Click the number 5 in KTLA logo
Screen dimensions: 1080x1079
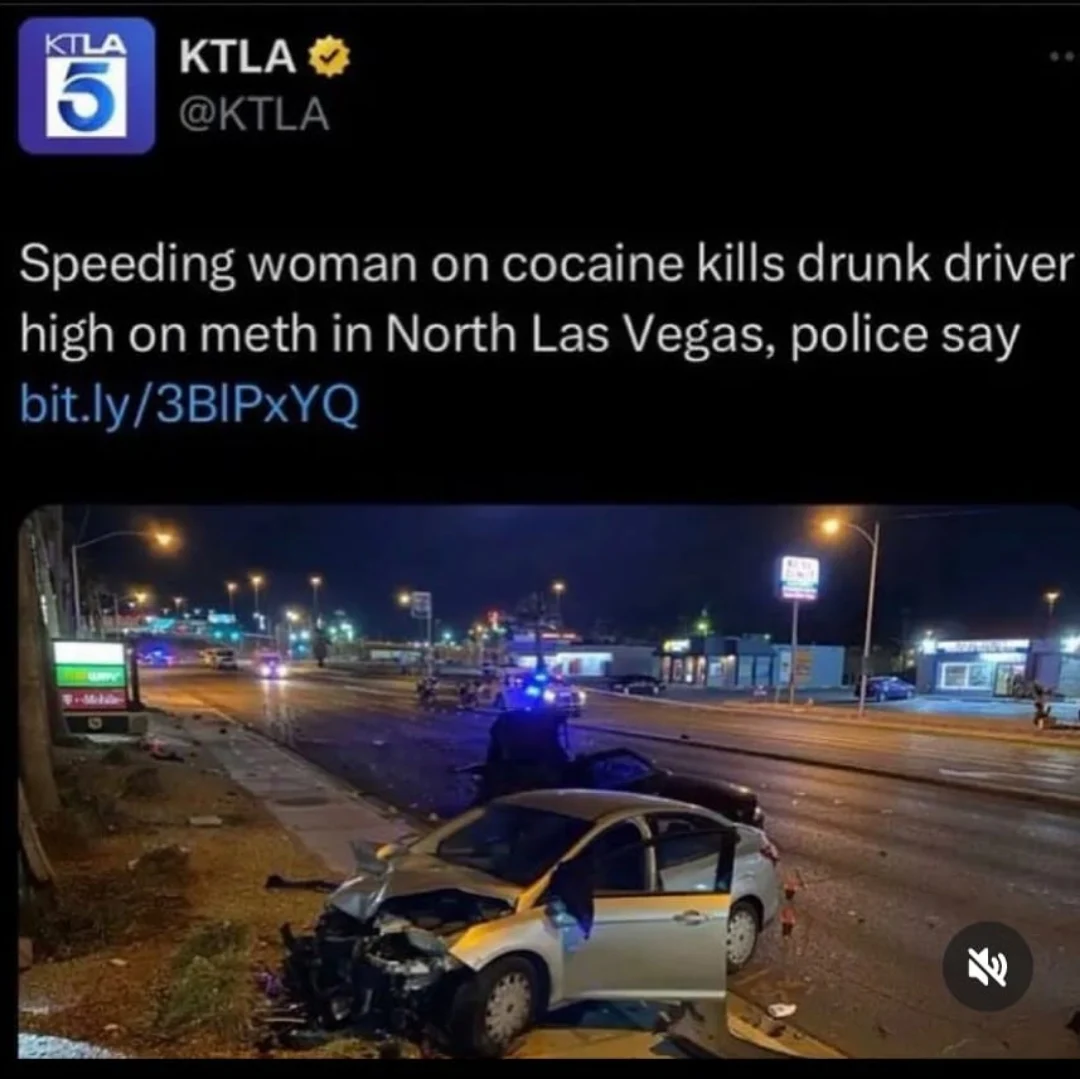tap(86, 98)
